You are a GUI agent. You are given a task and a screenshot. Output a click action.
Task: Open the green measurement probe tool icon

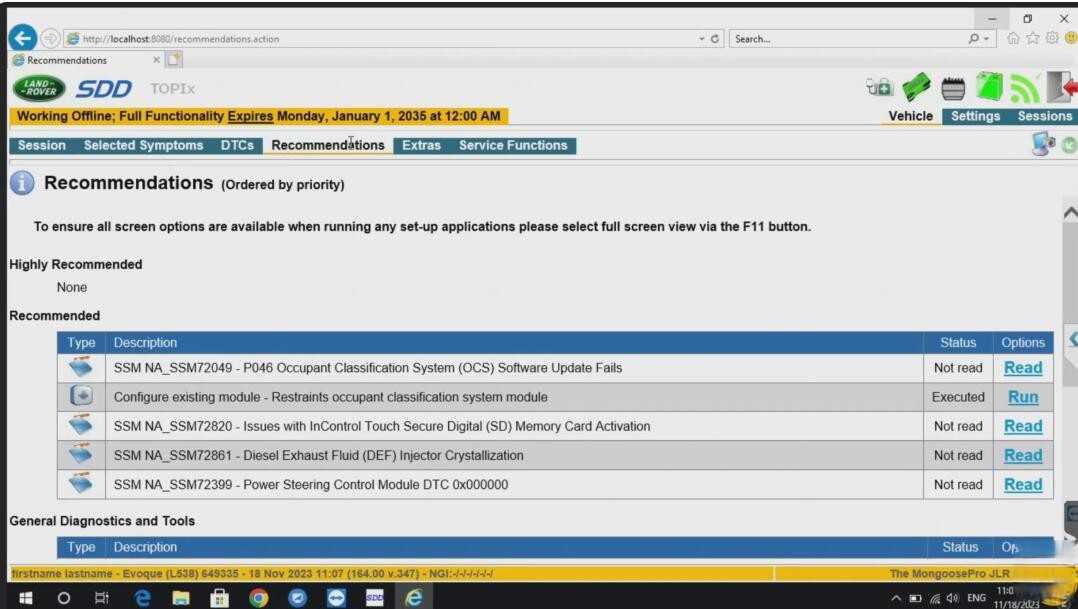916,87
